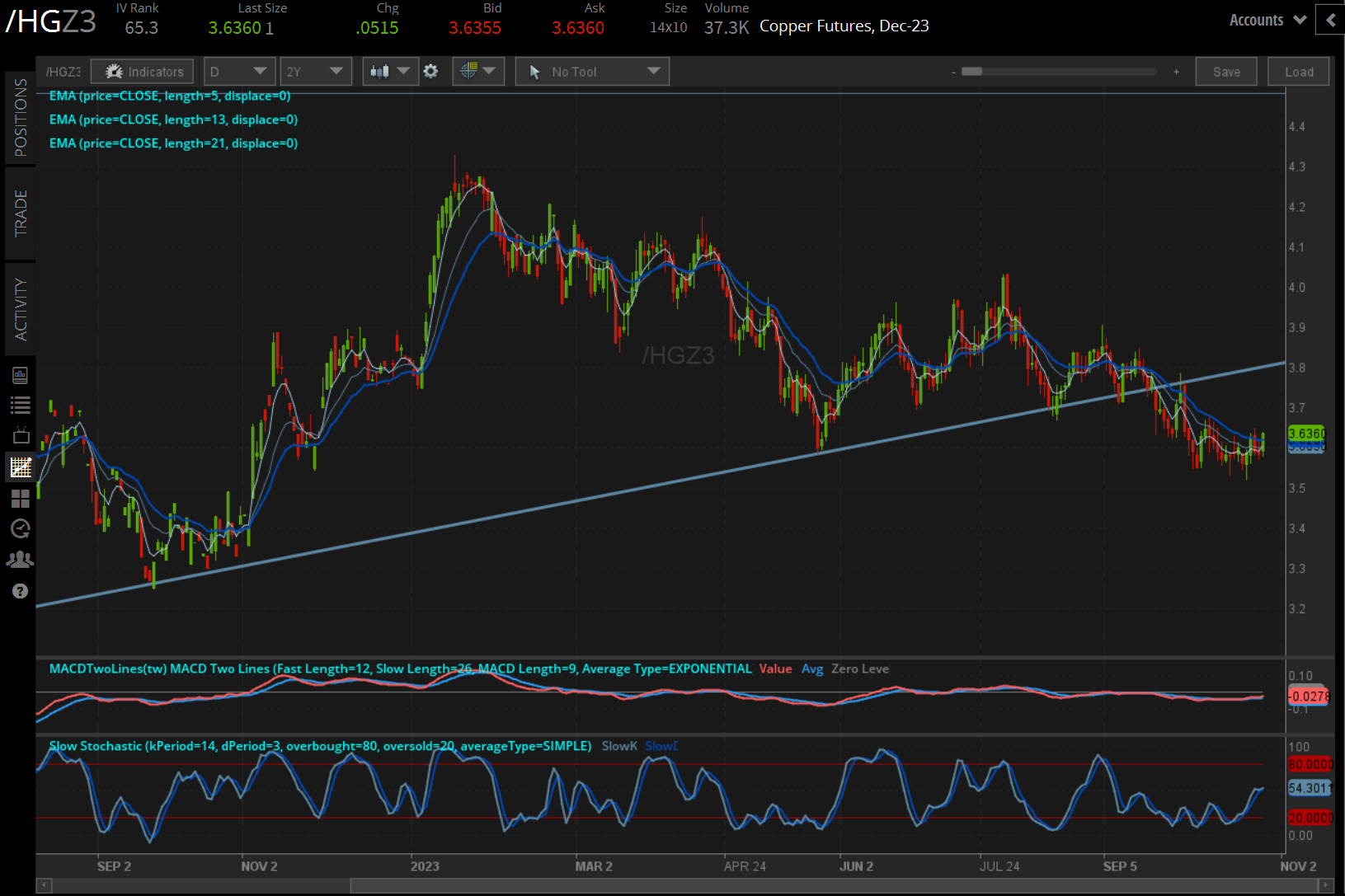Click the question mark help icon
Screen dimensions: 1345x896
(x=20, y=591)
